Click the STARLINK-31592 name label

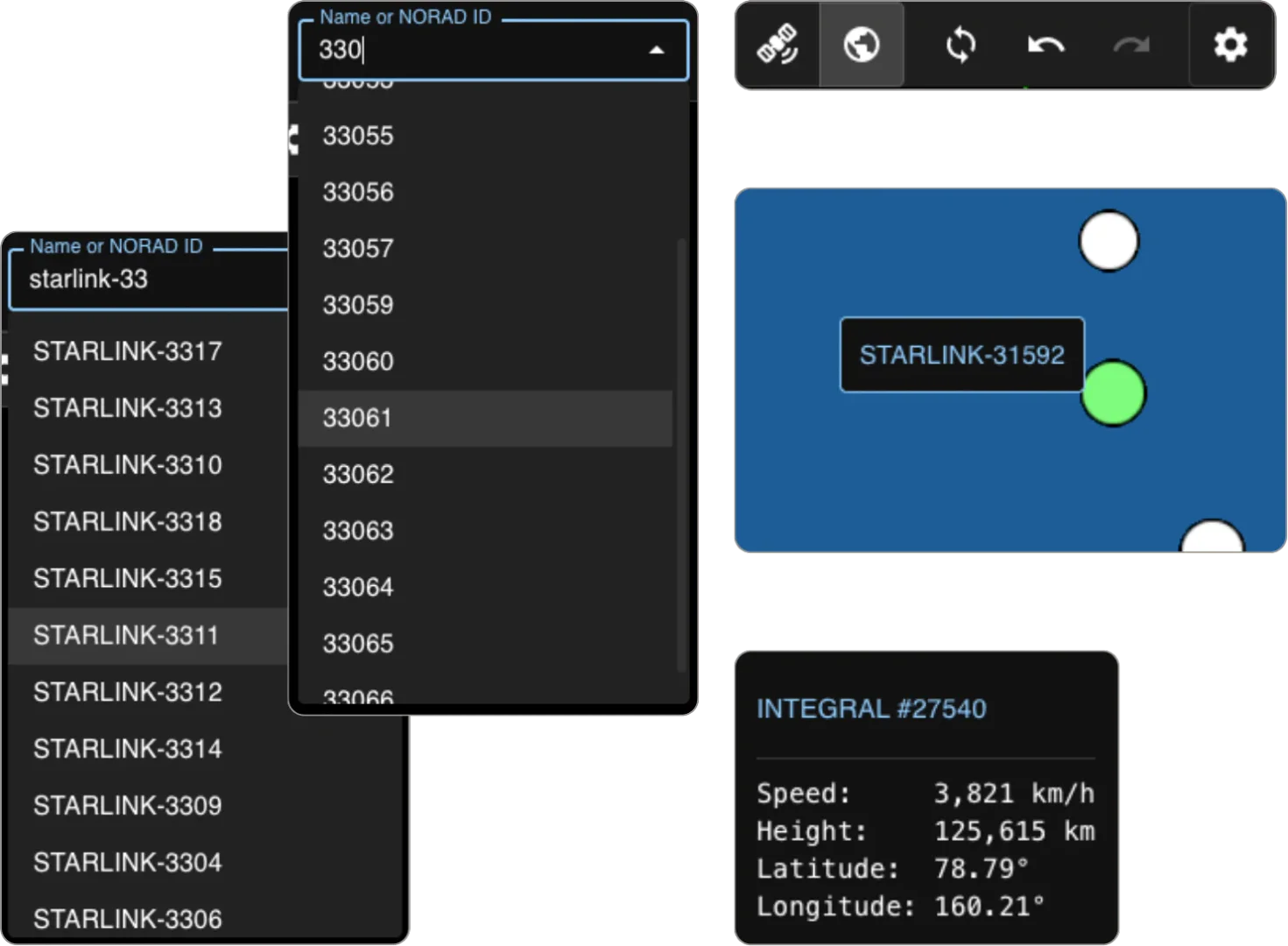pos(961,355)
